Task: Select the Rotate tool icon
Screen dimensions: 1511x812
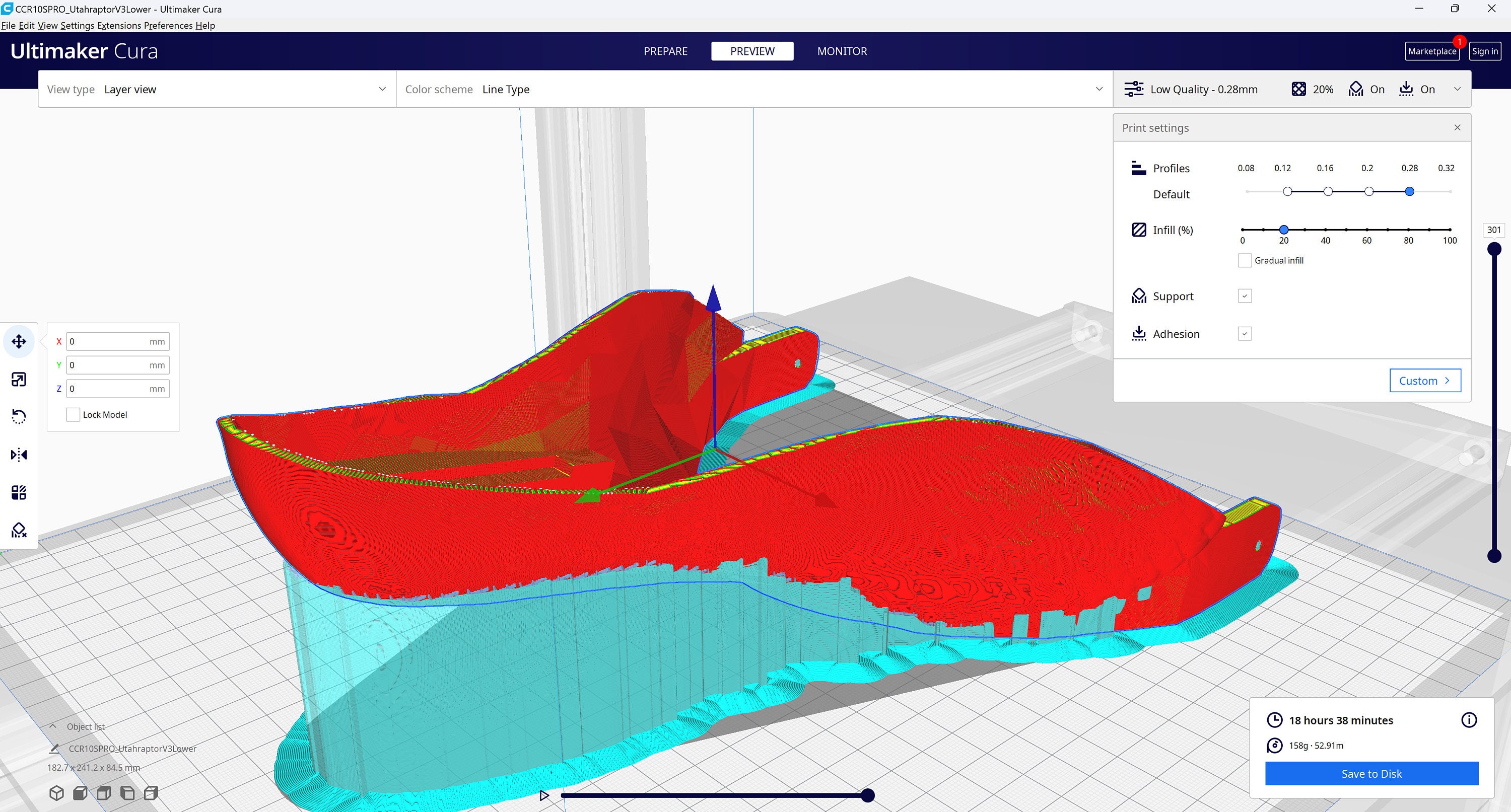Action: pyautogui.click(x=19, y=417)
